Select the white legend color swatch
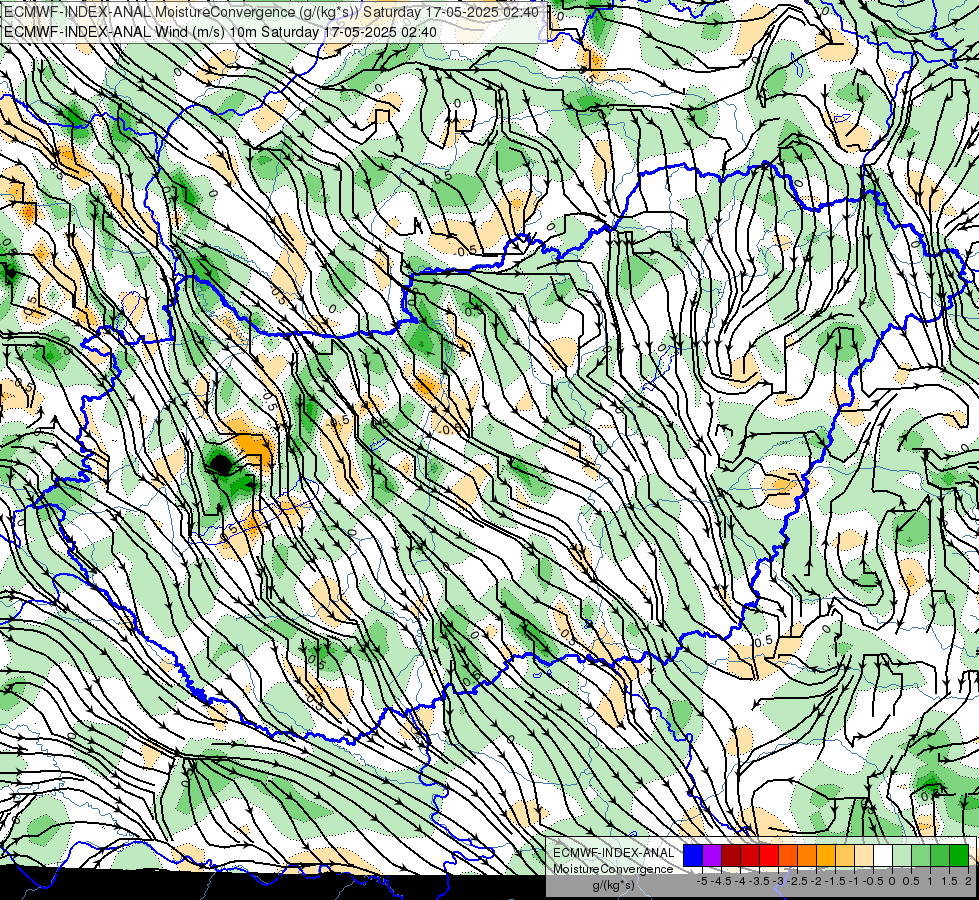Viewport: 979px width, 900px height. pyautogui.click(x=883, y=855)
